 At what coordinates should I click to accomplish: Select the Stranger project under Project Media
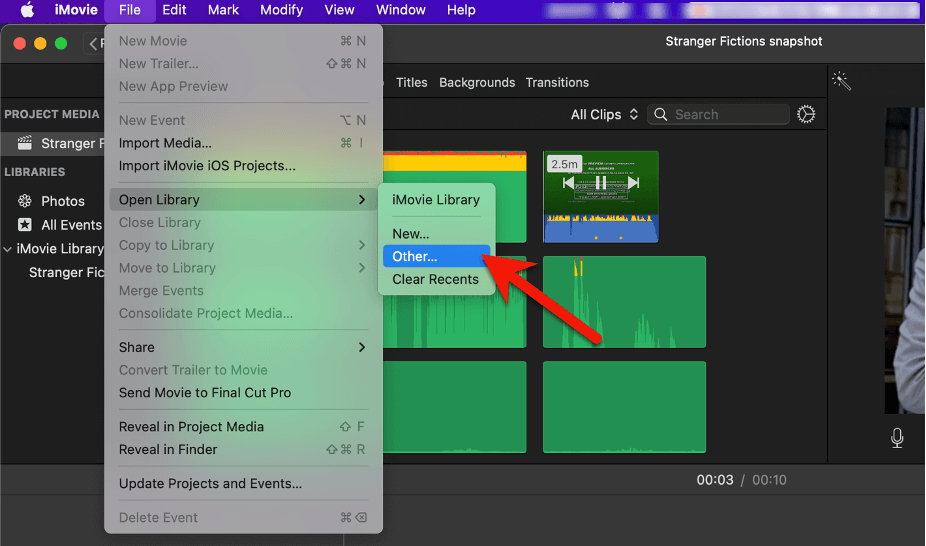53,143
